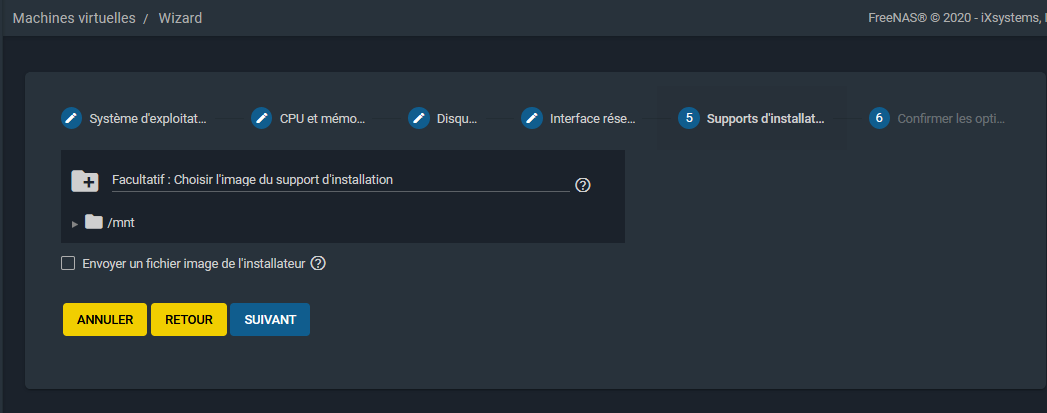Click the Machines virtuelles breadcrumb link
This screenshot has height=413, width=1047.
pyautogui.click(x=74, y=18)
